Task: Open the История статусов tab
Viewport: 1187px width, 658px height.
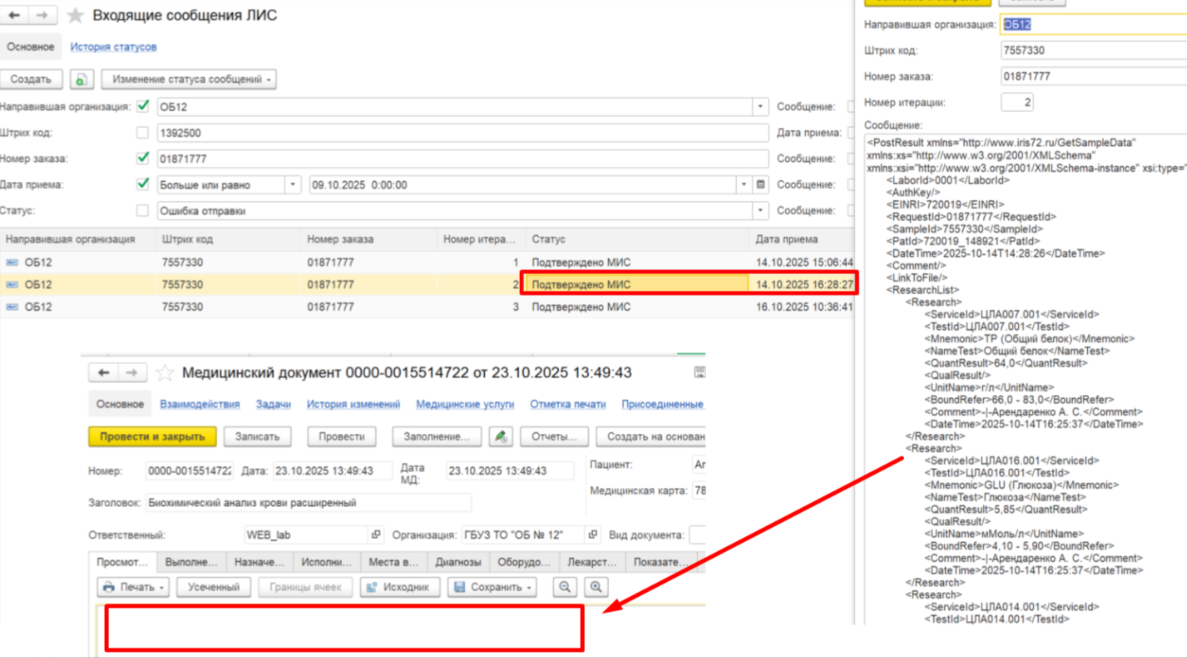Action: [x=113, y=47]
